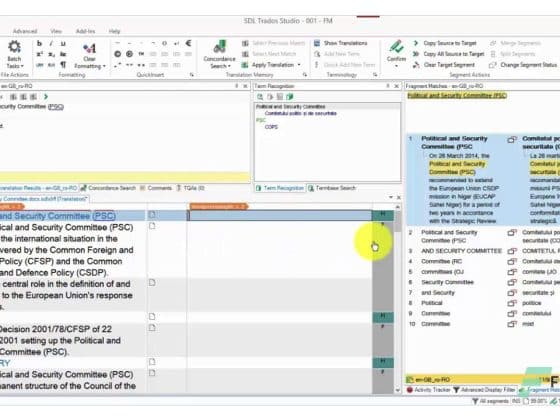
Task: Open the Batch Tasks dropdown arrow
Action: 22,66
